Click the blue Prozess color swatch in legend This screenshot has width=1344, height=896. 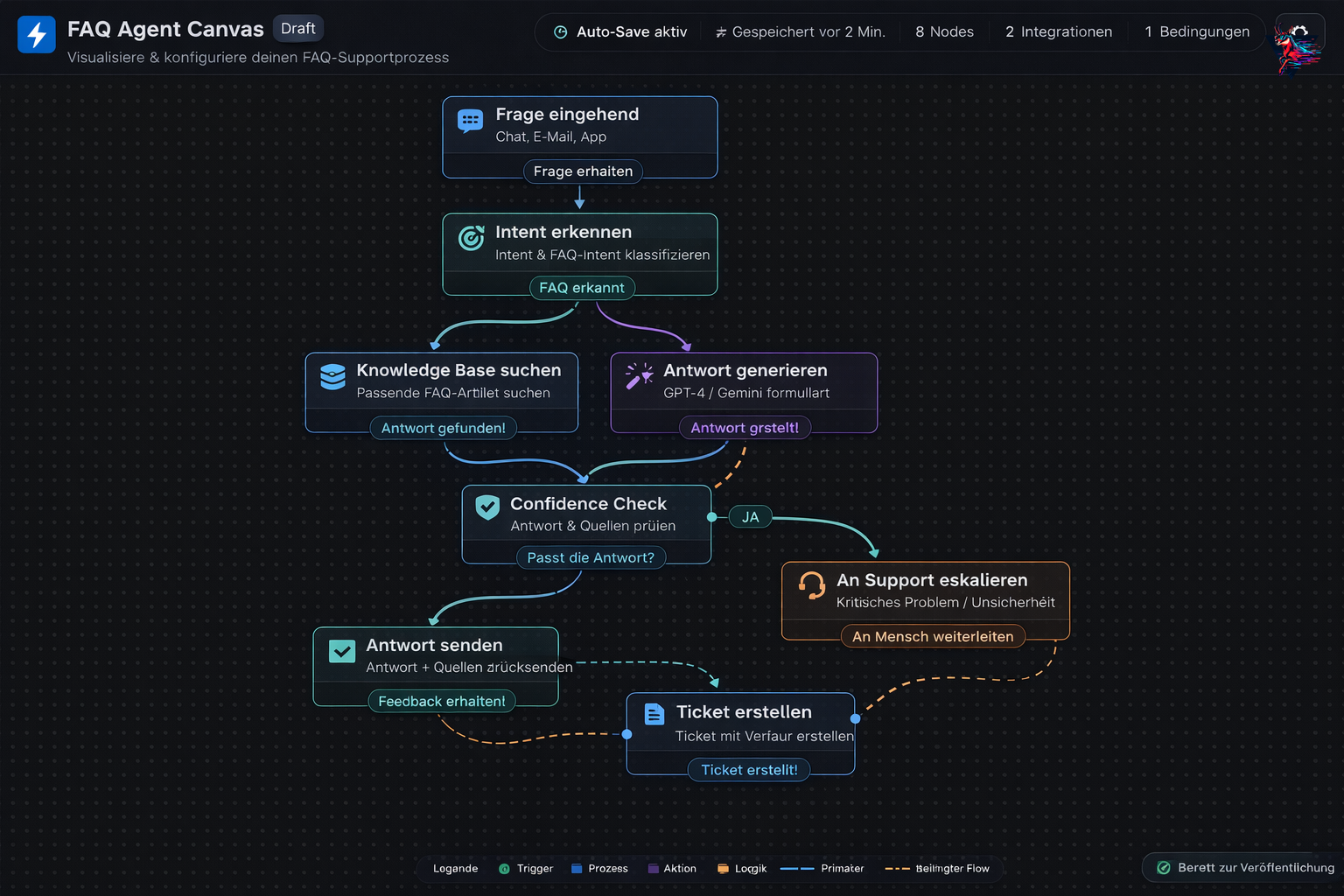577,869
